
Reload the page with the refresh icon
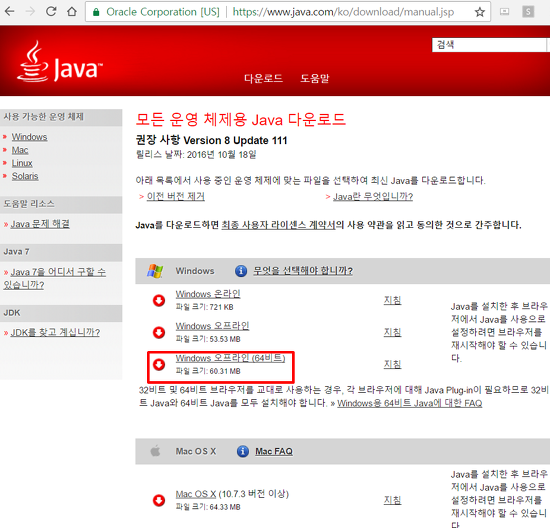[51, 12]
